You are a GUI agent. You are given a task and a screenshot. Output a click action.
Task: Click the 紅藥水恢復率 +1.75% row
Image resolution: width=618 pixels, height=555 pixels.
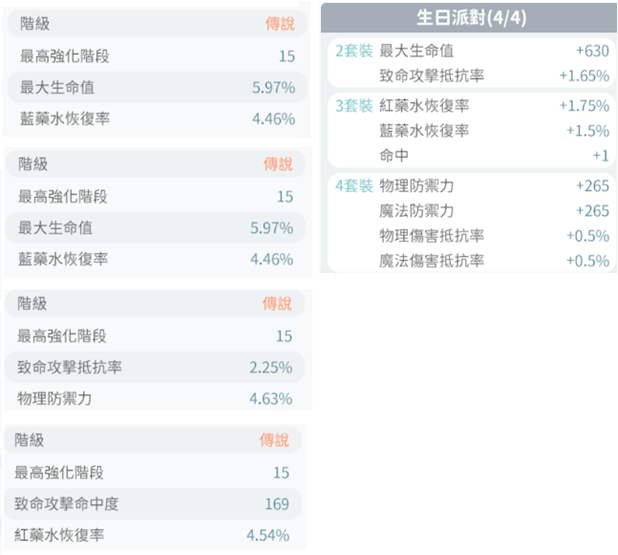point(494,106)
